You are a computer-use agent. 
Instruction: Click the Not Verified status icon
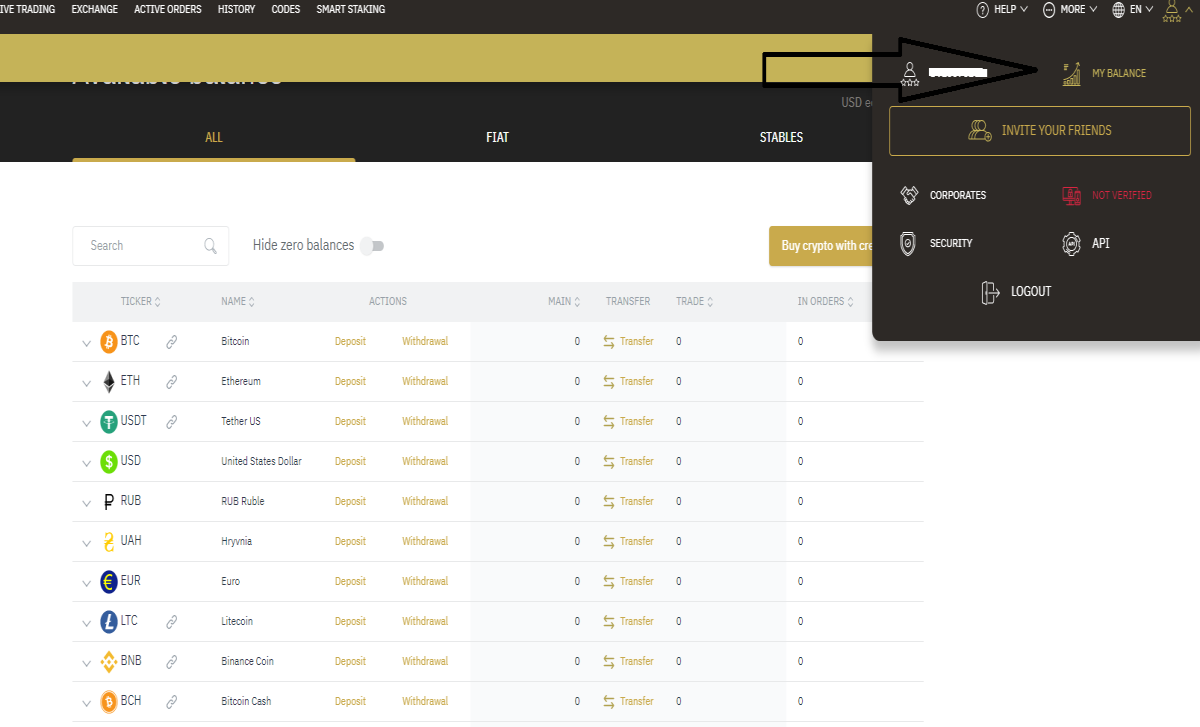click(1071, 196)
